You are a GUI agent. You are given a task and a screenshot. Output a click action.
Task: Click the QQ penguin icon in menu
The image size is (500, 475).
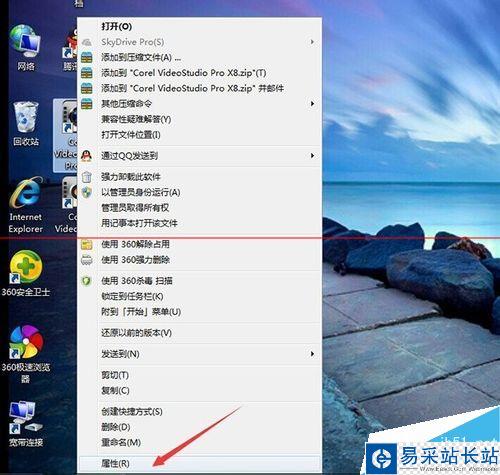pyautogui.click(x=86, y=156)
